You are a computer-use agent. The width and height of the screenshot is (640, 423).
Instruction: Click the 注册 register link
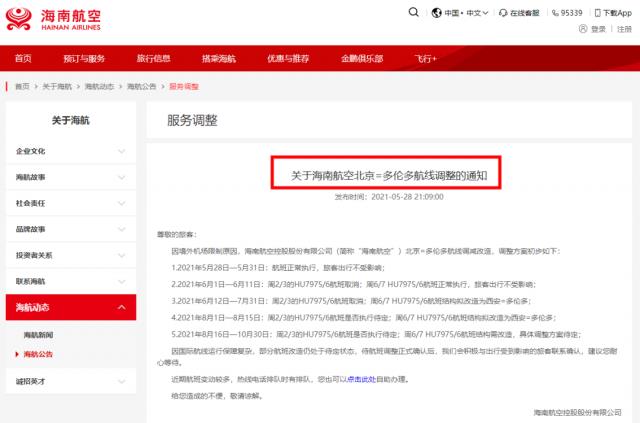(624, 30)
